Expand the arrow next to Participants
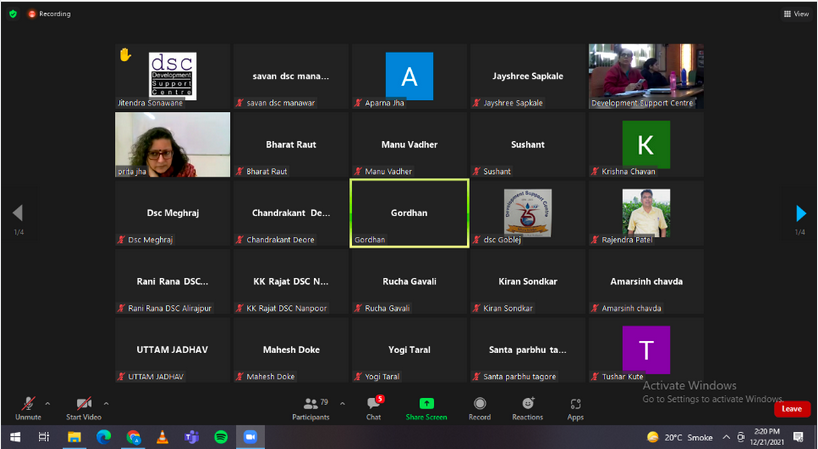Viewport: 818px width, 449px height. (x=343, y=403)
